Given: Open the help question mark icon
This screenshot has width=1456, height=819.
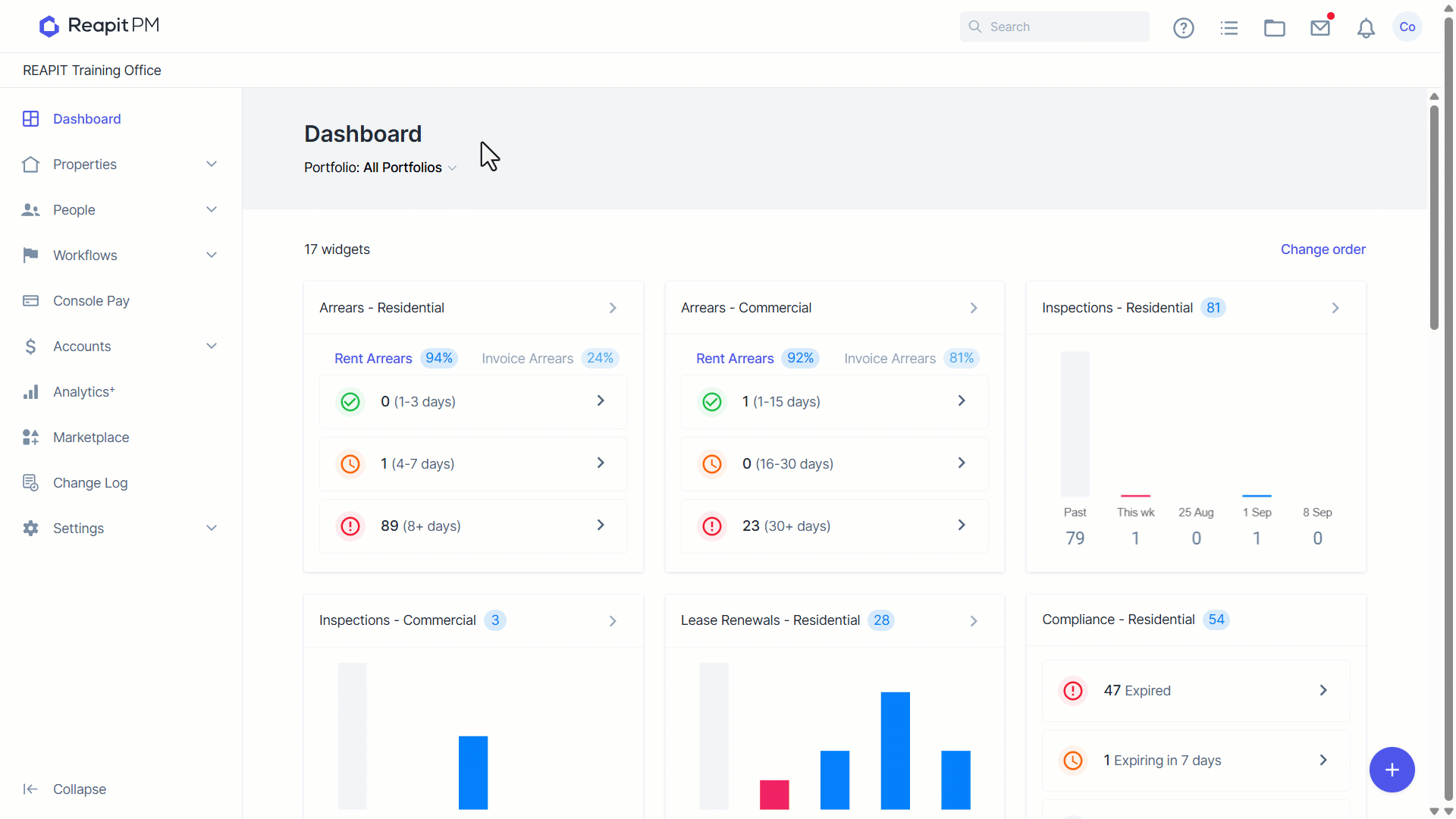Looking at the screenshot, I should tap(1183, 28).
